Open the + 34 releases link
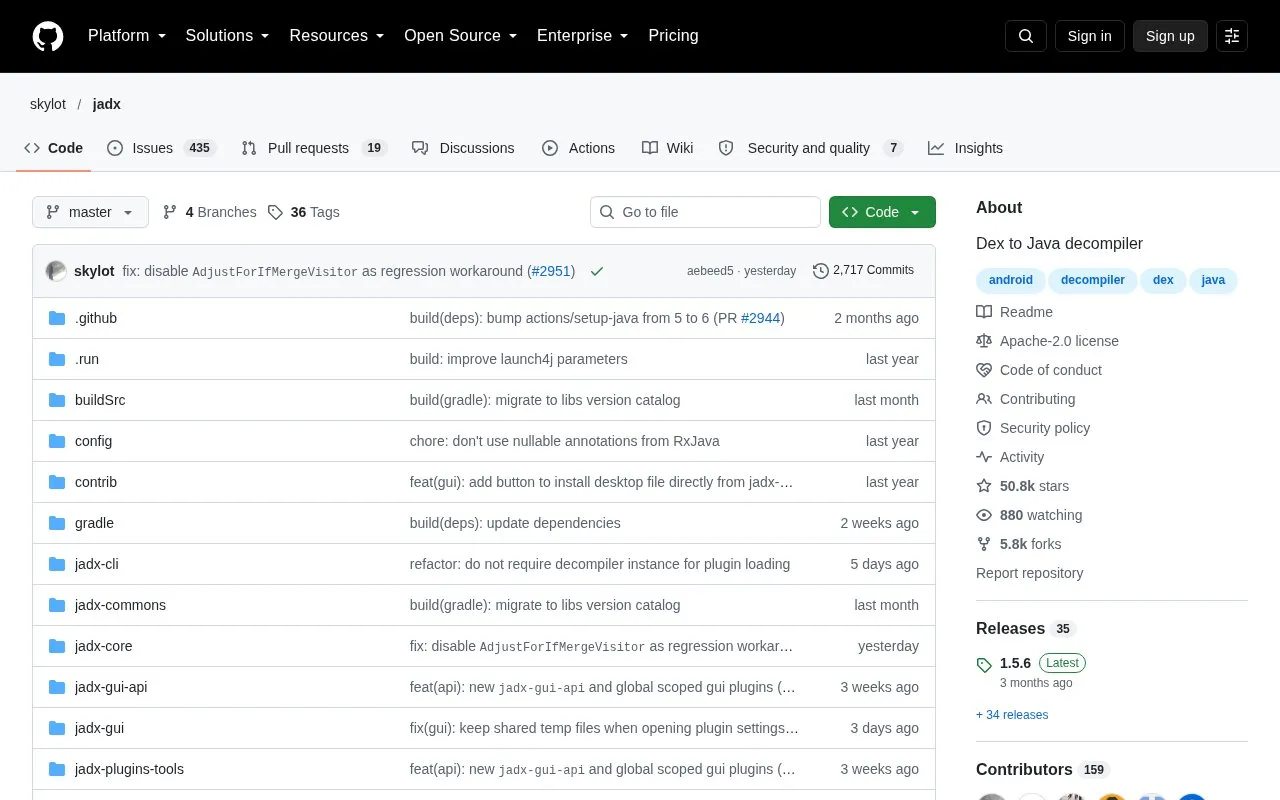Image resolution: width=1280 pixels, height=800 pixels. [x=1012, y=715]
